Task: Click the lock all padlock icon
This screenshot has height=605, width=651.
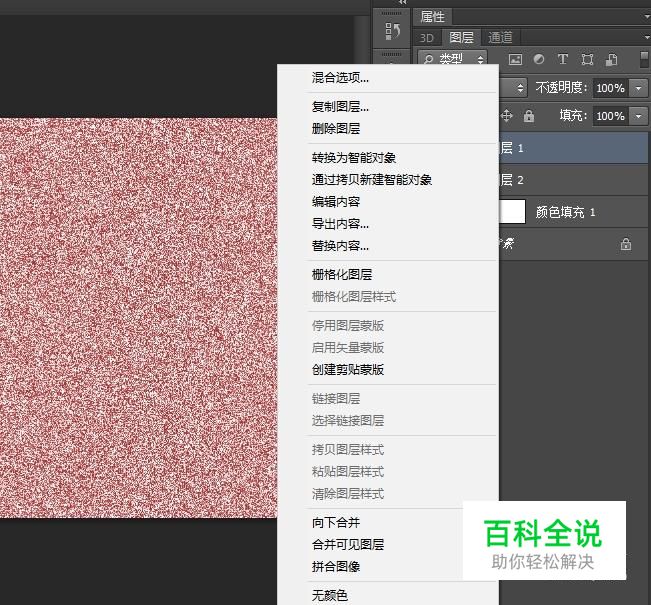Action: (529, 116)
